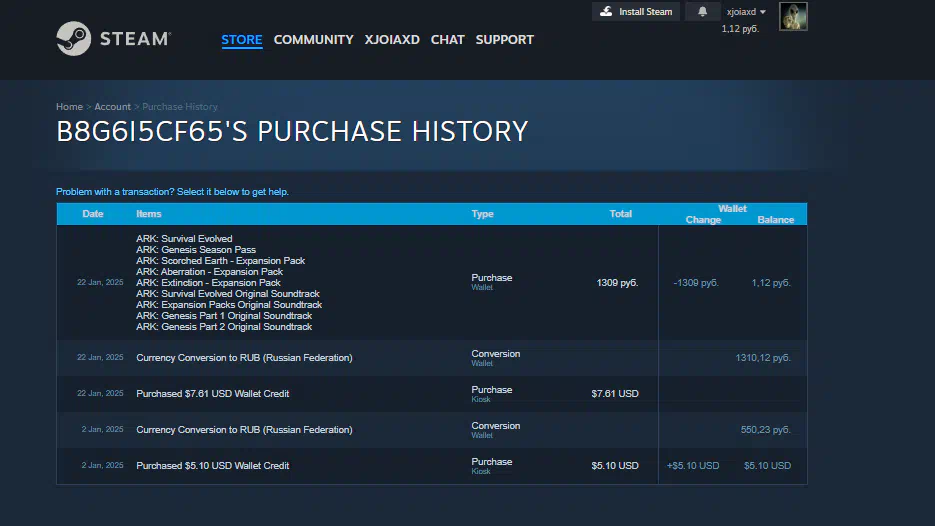Select ARK: Aberration - Expansion Pack
Screen dimensions: 935x526
point(209,271)
